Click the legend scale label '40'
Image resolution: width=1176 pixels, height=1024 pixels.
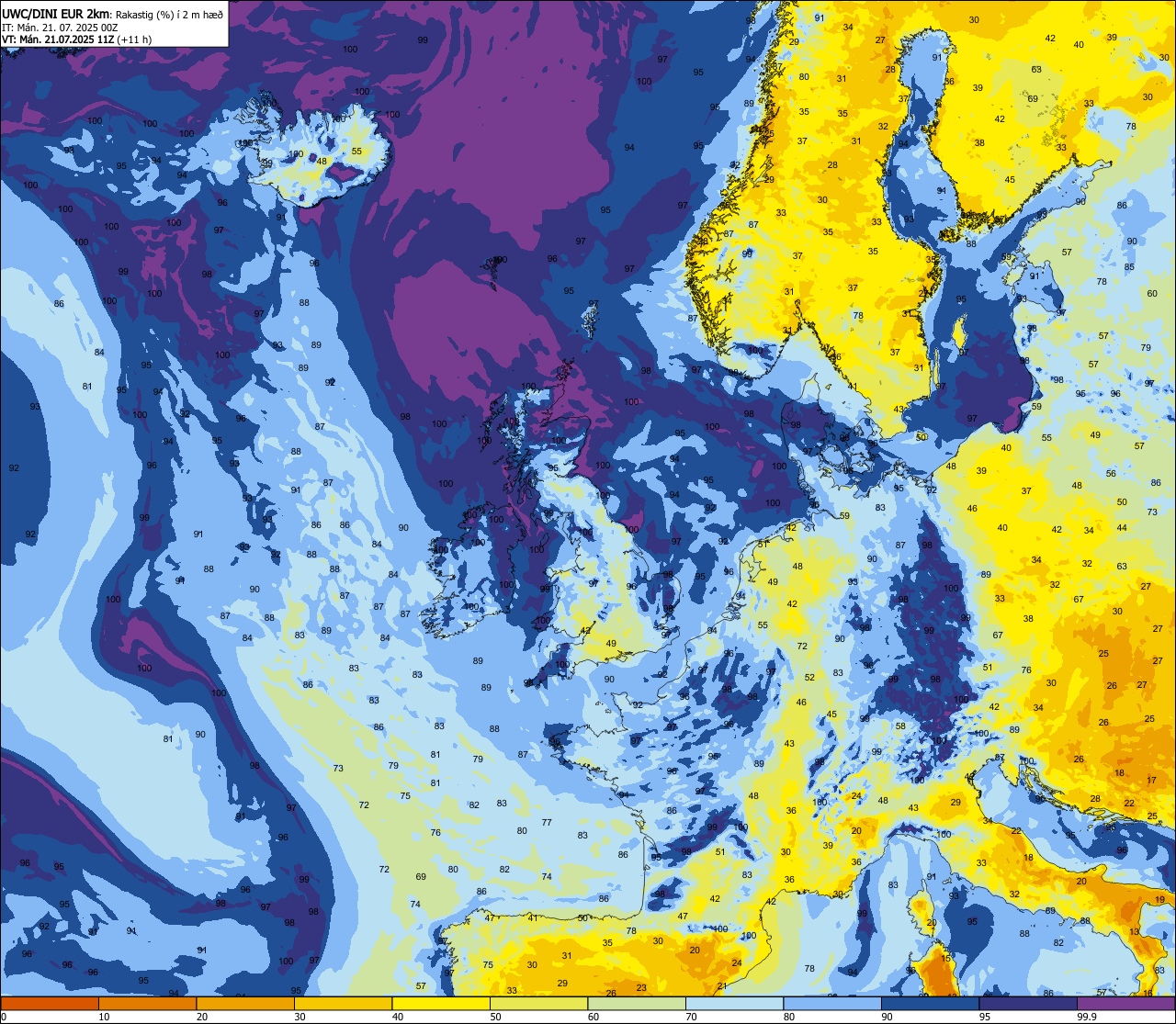click(x=398, y=1017)
